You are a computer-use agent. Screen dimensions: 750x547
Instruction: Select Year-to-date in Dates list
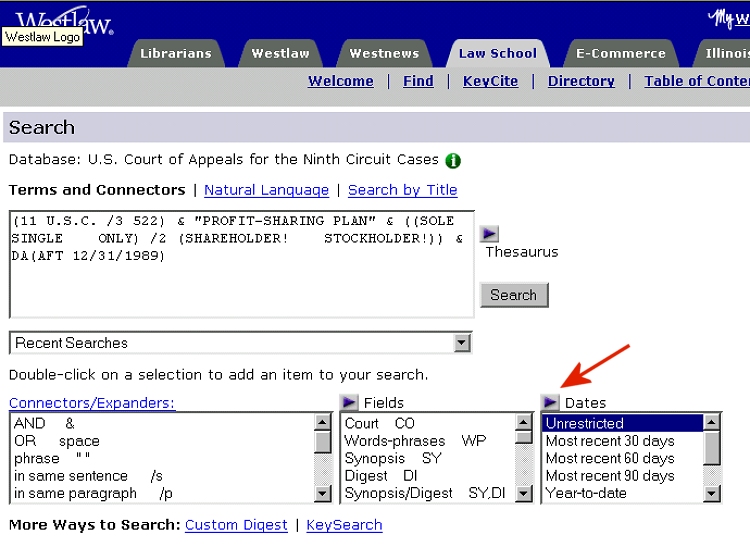[x=622, y=493]
